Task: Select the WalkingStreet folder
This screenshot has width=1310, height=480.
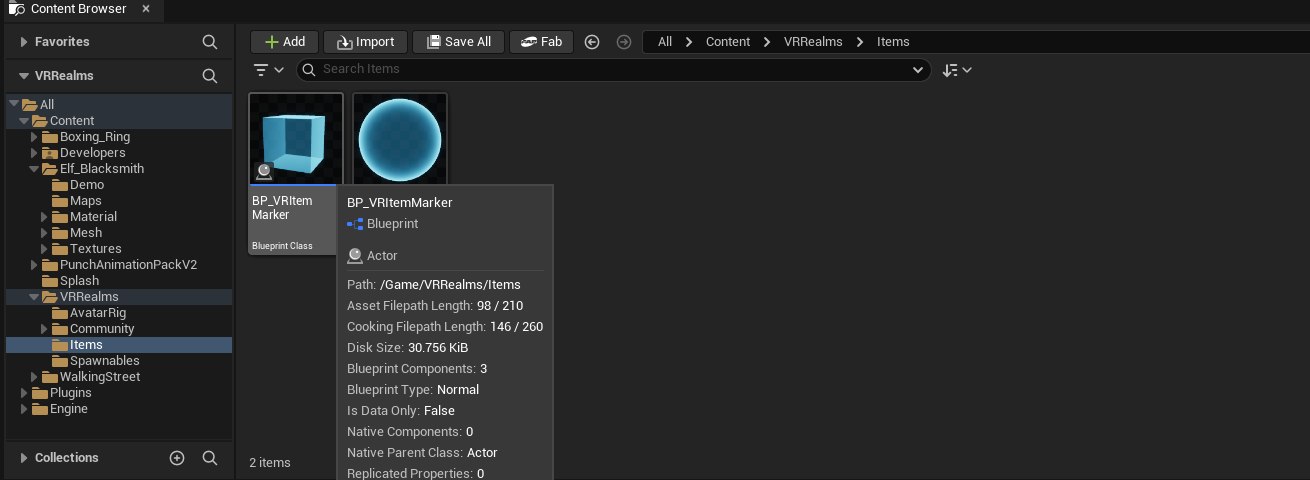Action: 99,377
